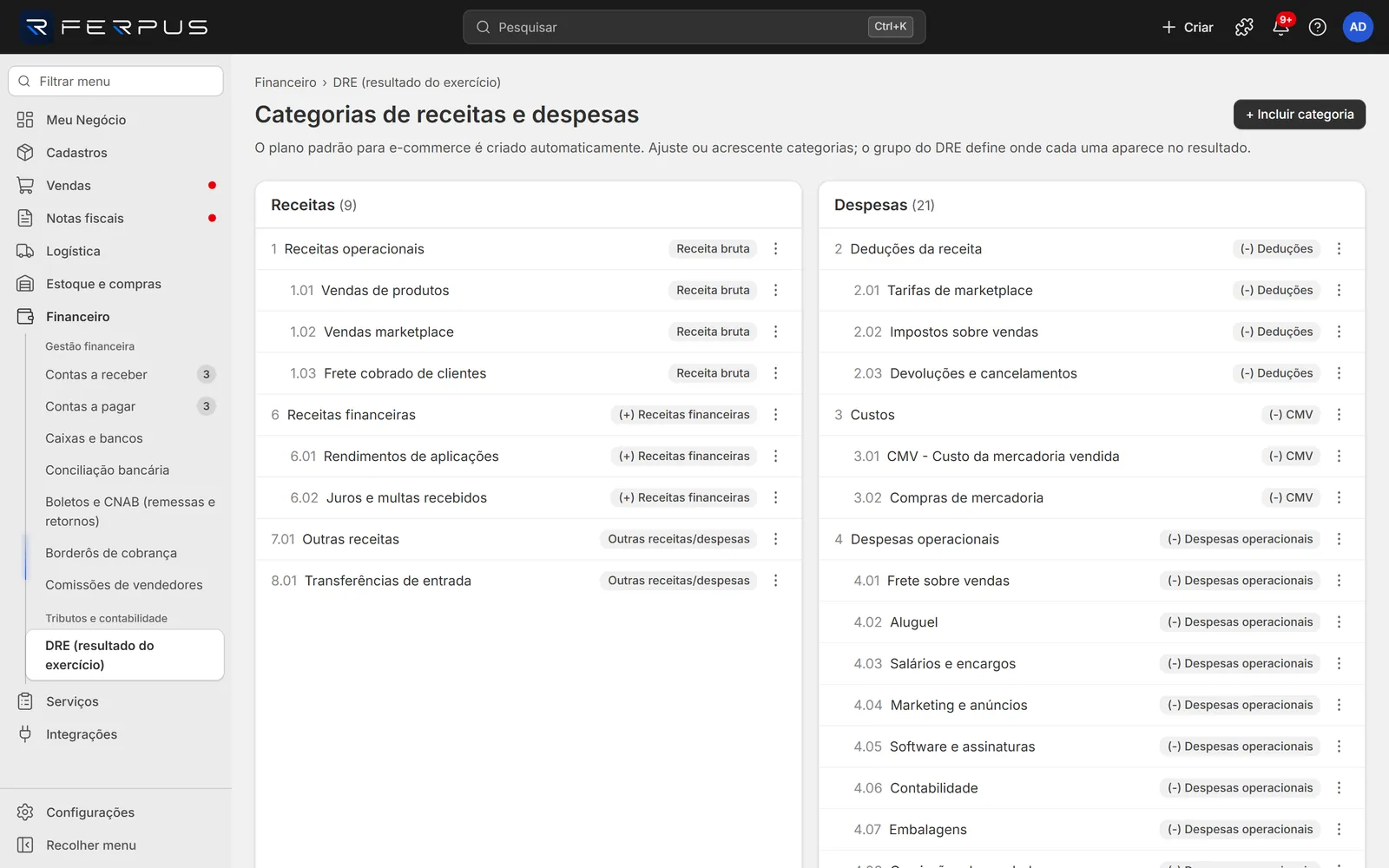This screenshot has width=1389, height=868.
Task: Open Logística menu item
Action: coord(116,251)
